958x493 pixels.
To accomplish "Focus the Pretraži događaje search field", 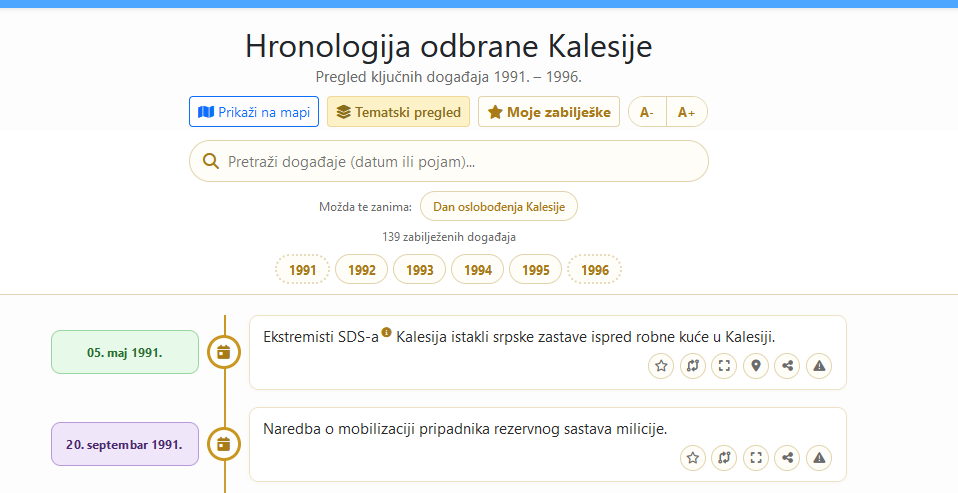I will point(449,161).
